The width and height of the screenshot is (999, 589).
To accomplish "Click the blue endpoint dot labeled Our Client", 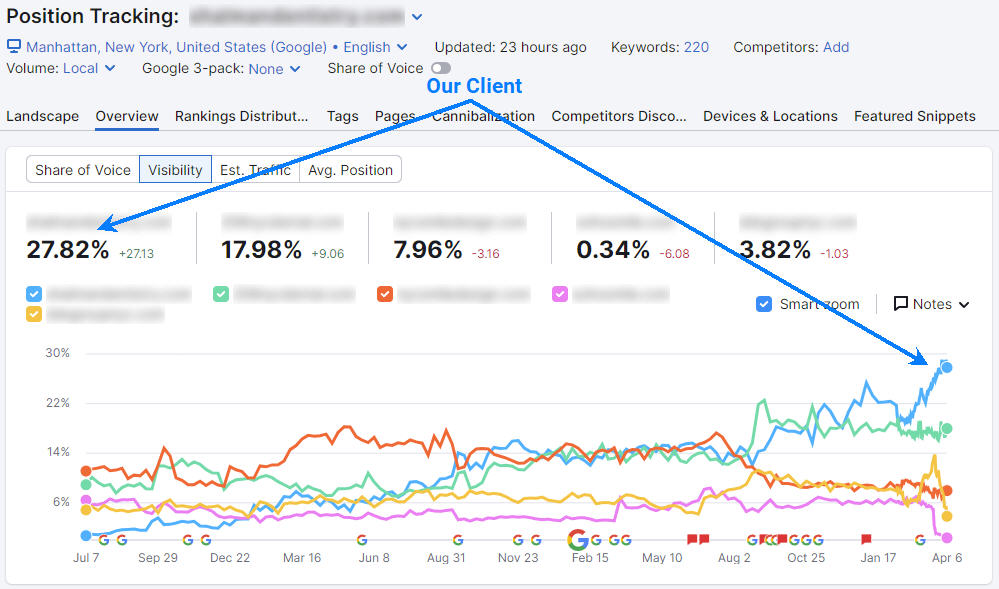I will (x=945, y=368).
